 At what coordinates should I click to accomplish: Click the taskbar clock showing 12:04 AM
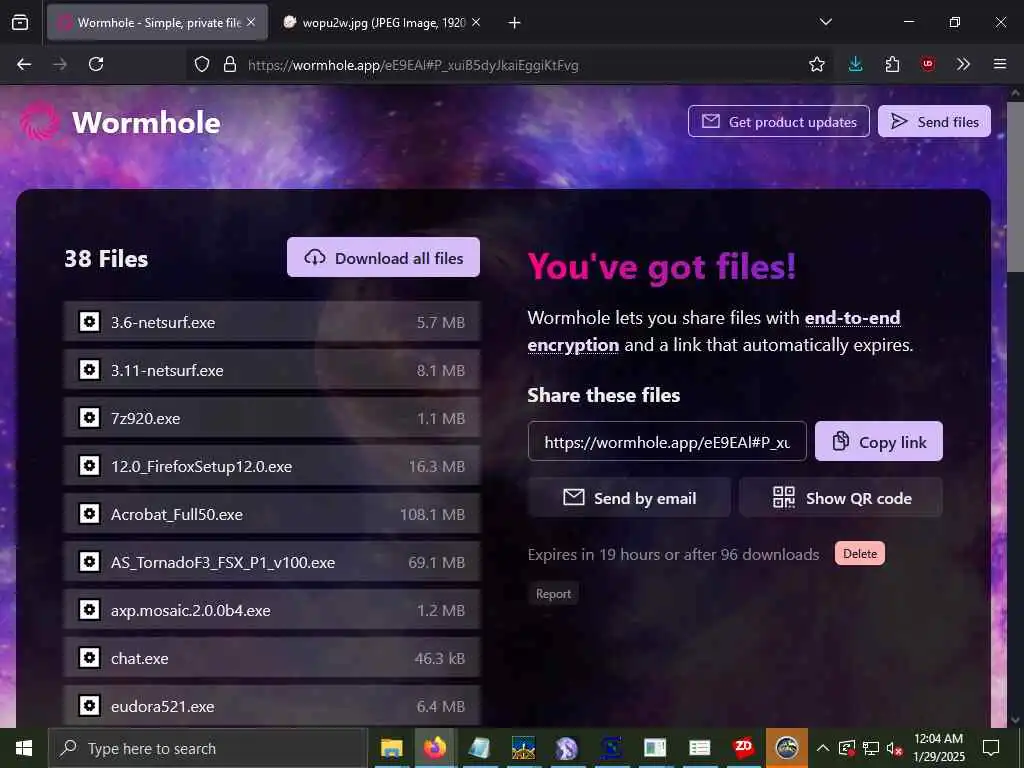point(938,748)
